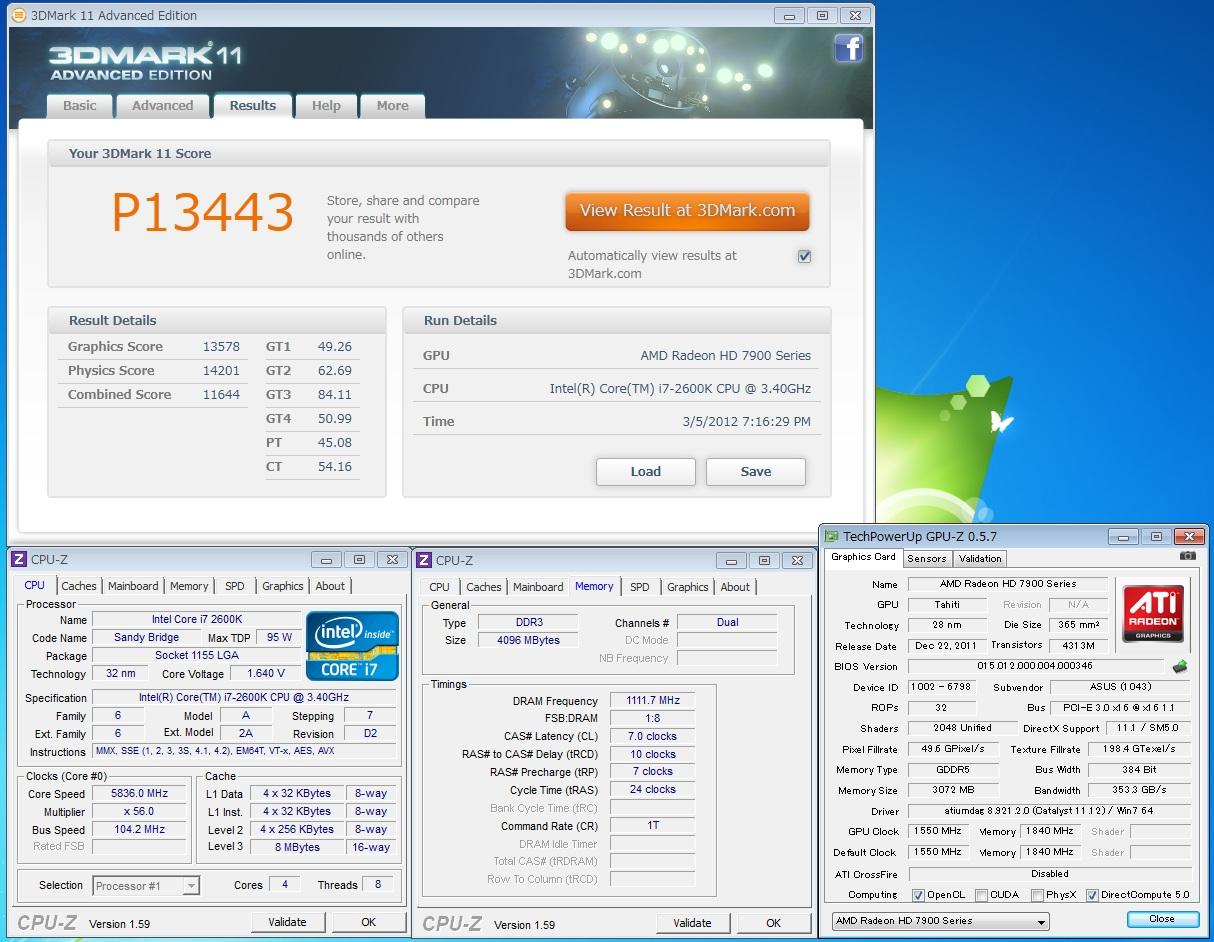Click the 3DMark 11 title bar icon
This screenshot has width=1214, height=942.
click(18, 15)
